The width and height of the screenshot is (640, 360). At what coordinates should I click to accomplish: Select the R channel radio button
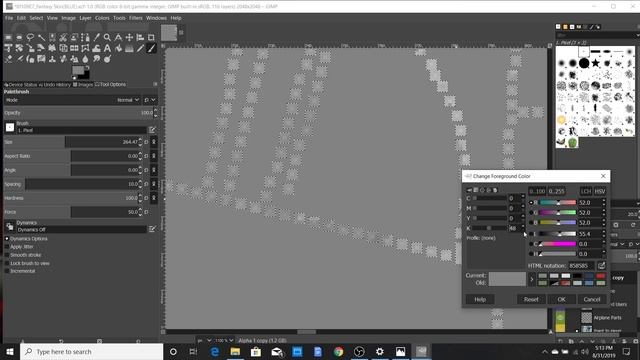[531, 202]
